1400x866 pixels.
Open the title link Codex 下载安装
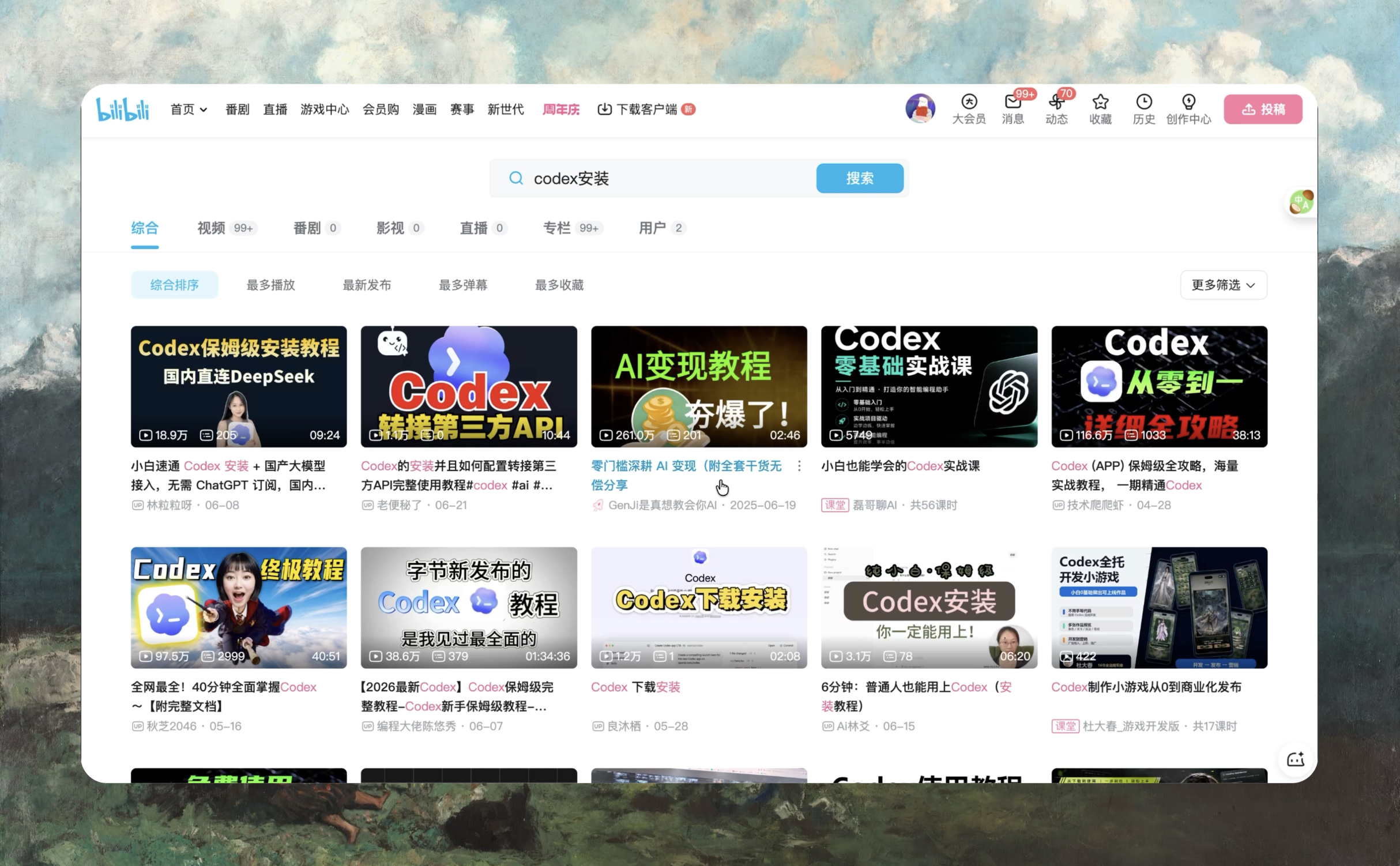(x=635, y=687)
